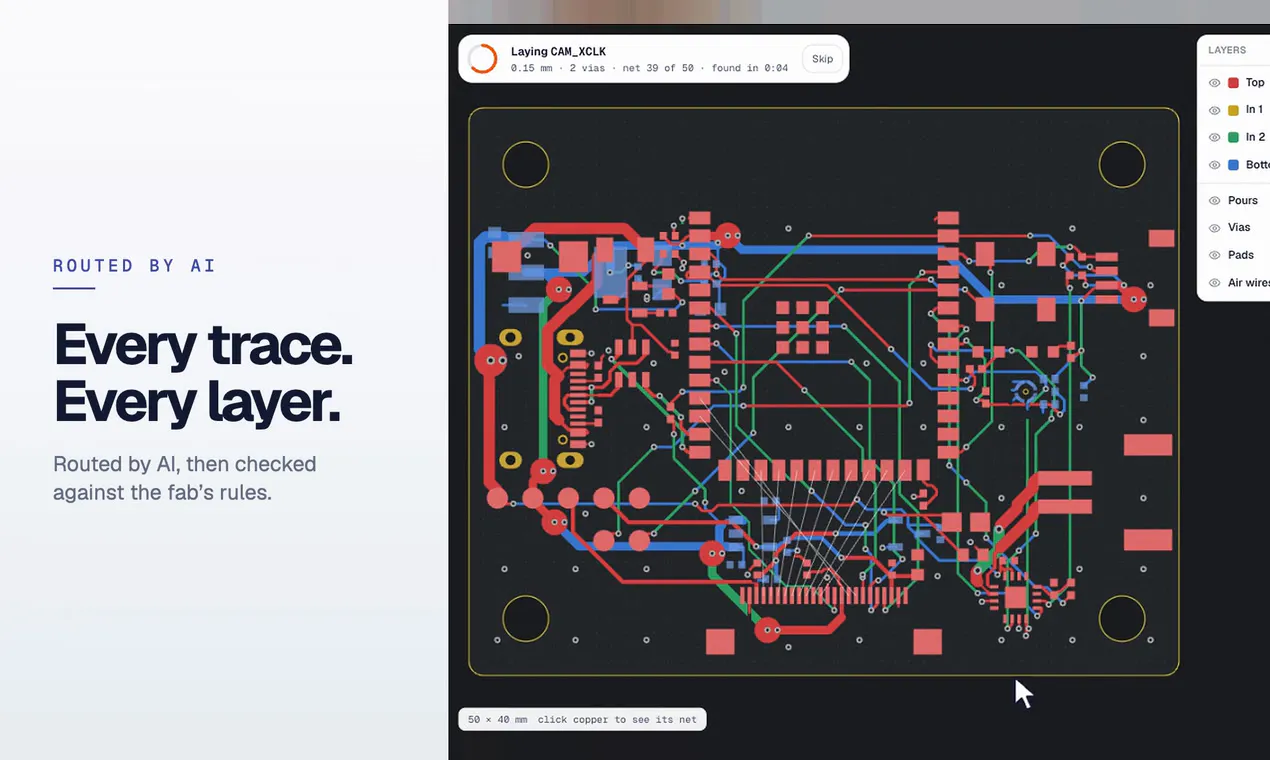Click the "Vias" label in Layers
The height and width of the screenshot is (760, 1270).
pyautogui.click(x=1239, y=228)
